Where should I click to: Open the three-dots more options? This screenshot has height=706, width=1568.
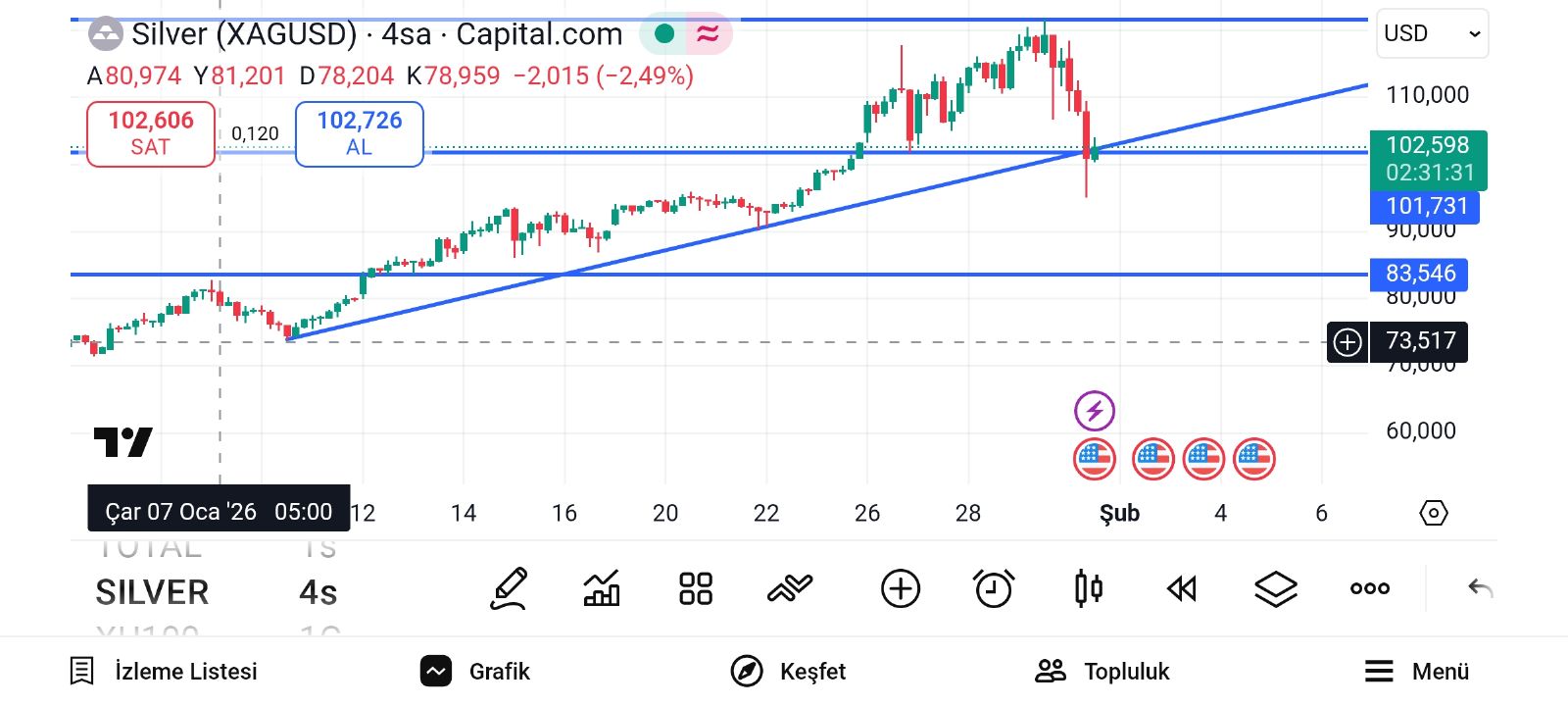click(x=1369, y=589)
